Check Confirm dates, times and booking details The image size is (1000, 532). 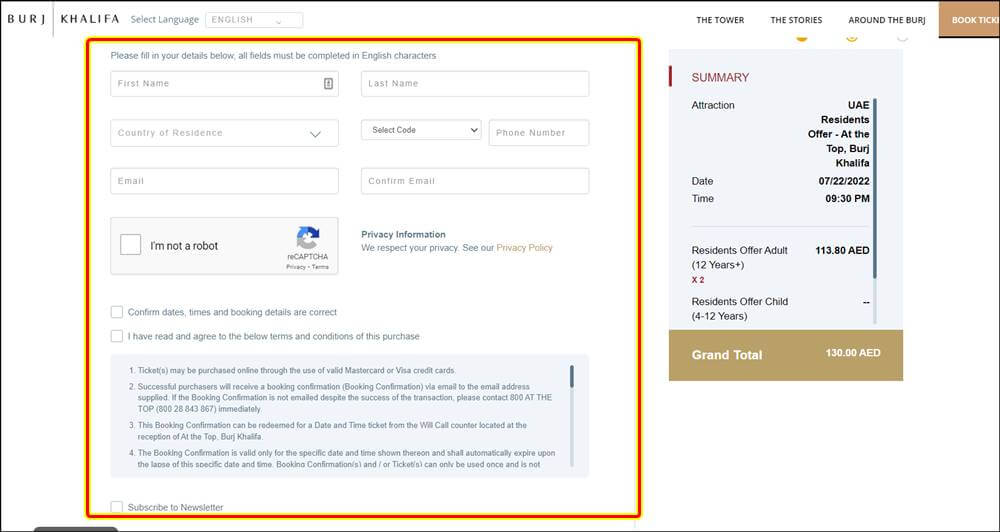(x=117, y=312)
